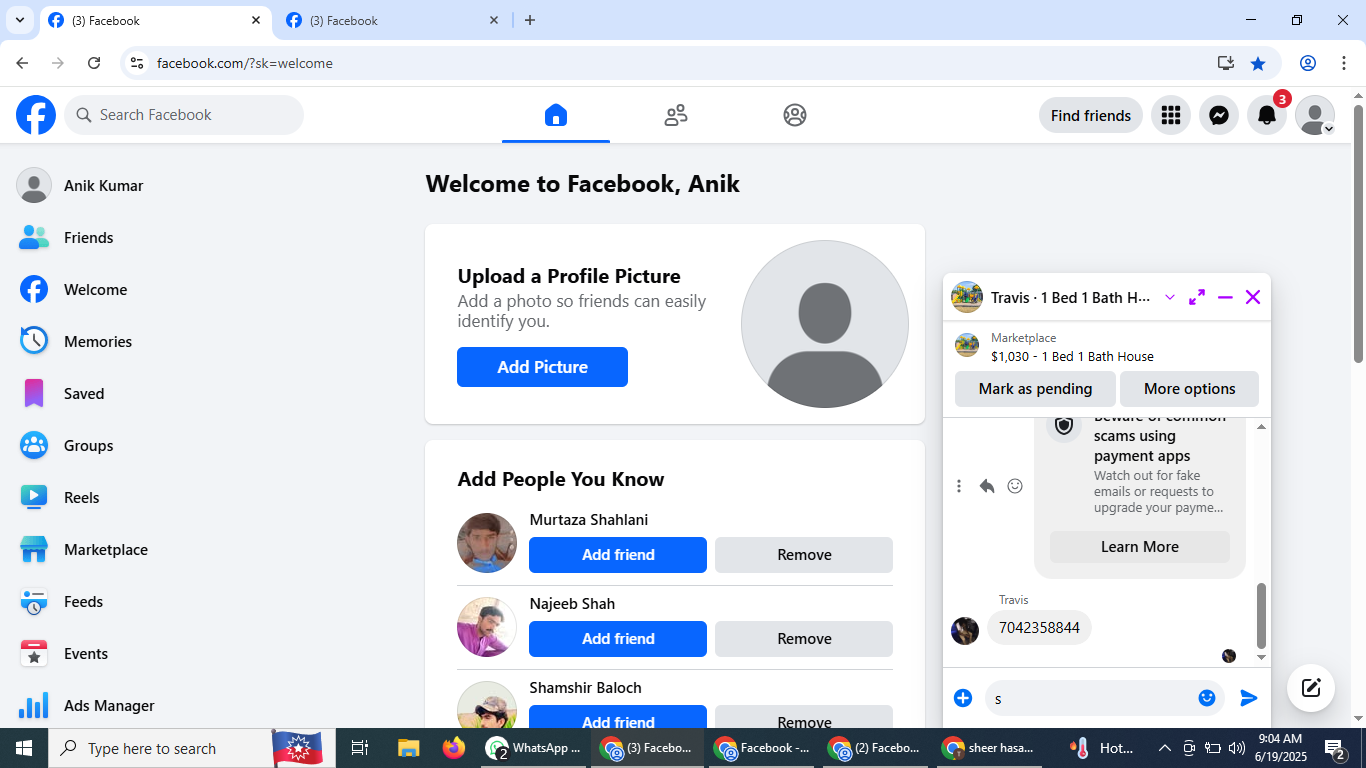Reload the page with refresh icon
1366x768 pixels.
point(94,63)
